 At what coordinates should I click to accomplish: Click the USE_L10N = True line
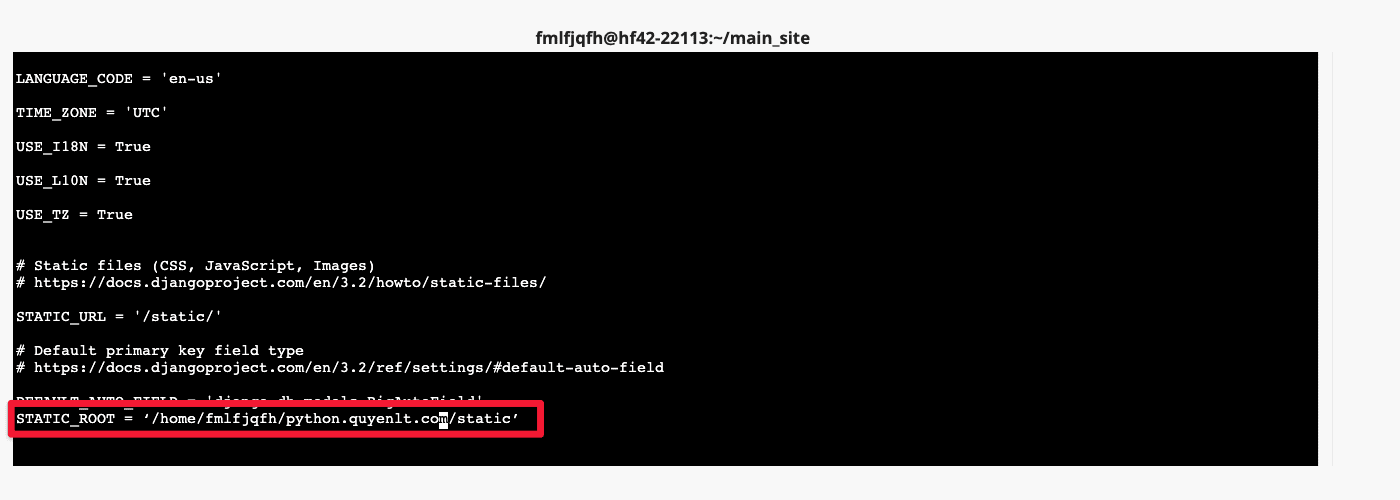click(x=83, y=180)
